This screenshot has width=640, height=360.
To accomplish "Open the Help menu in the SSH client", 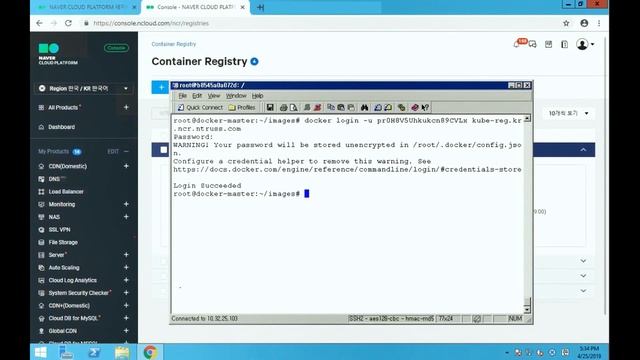I will coord(257,96).
